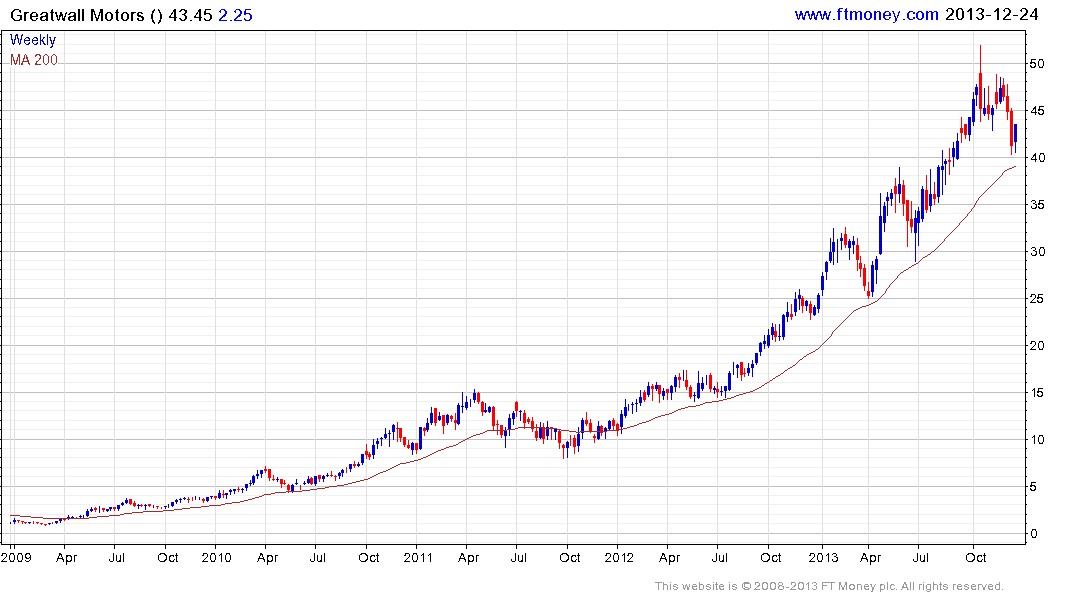Click the 0 price axis label
This screenshot has width=1075, height=600.
tap(1034, 533)
